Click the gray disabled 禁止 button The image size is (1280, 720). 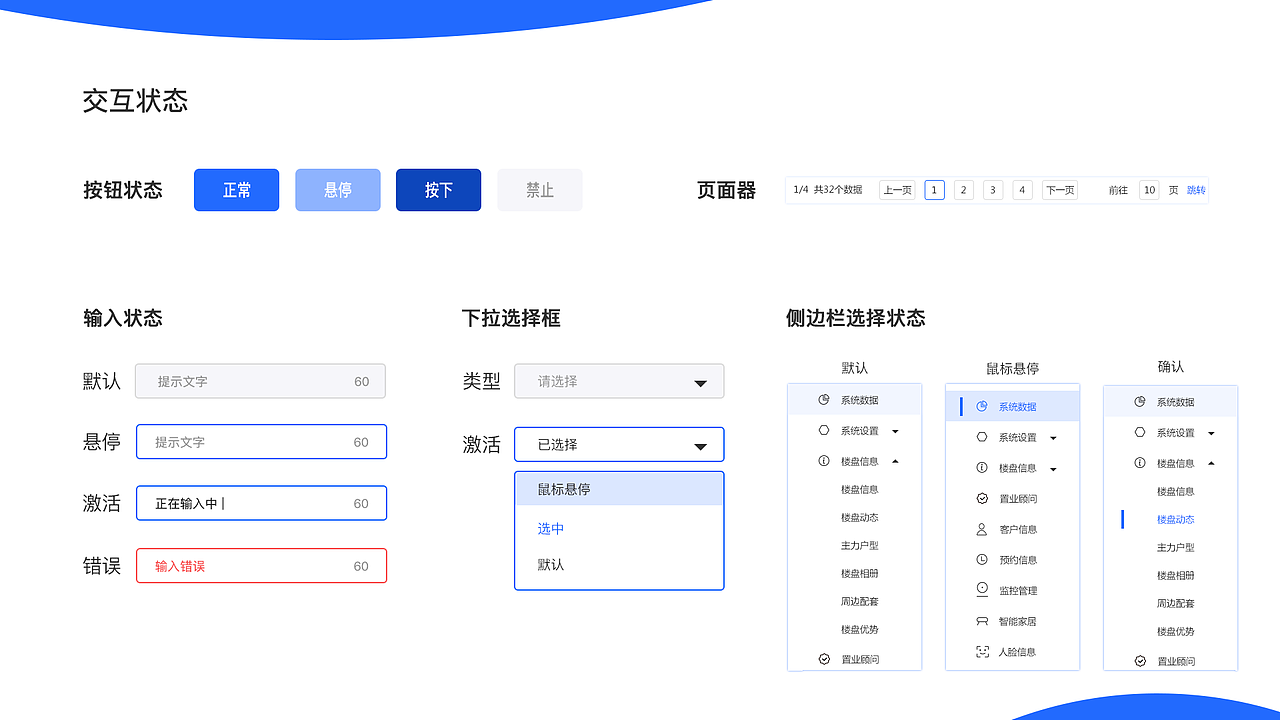point(540,190)
